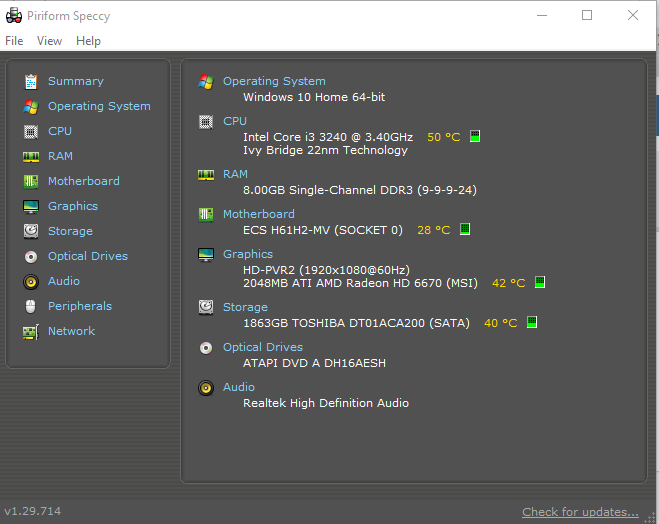Click the CPU heading link in summary

[x=235, y=121]
